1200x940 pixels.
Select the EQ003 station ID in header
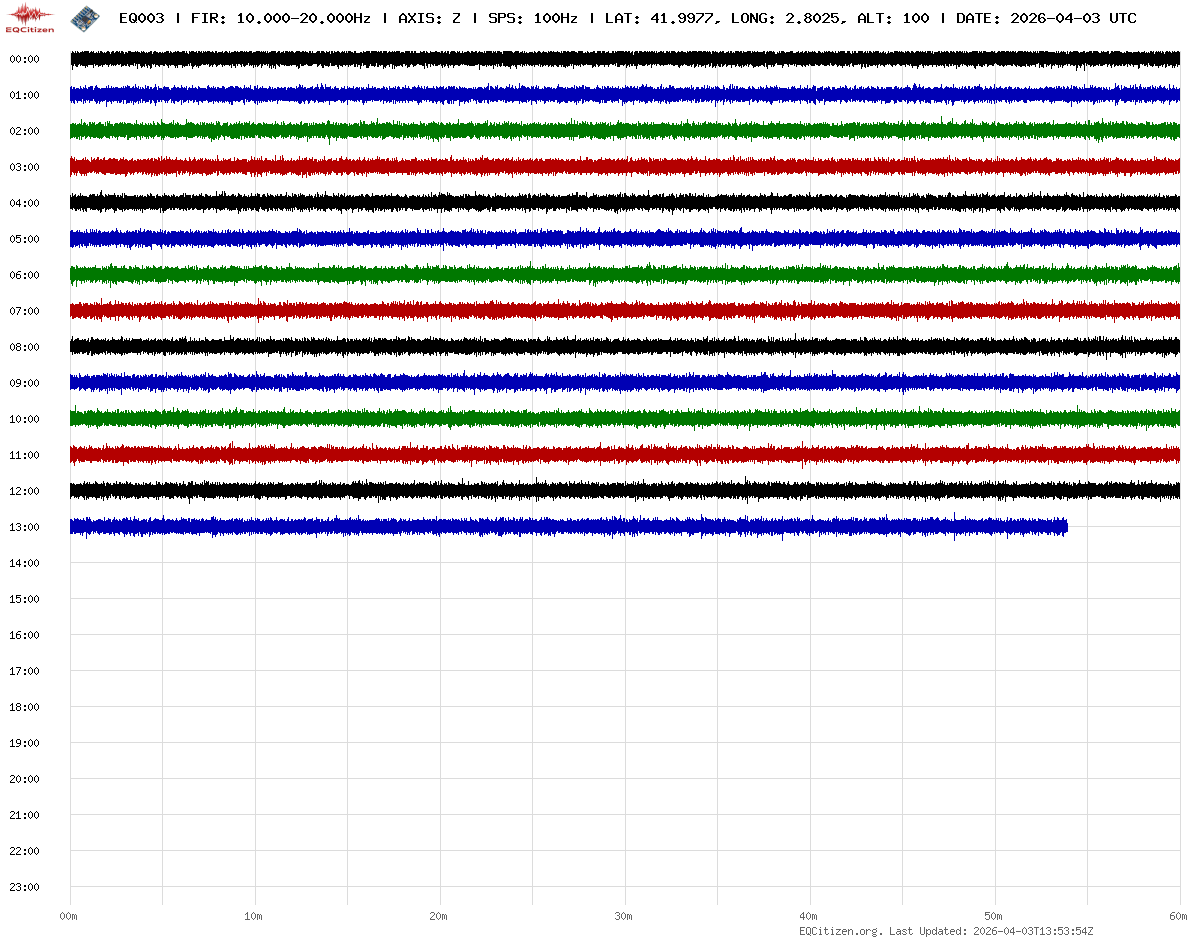click(141, 18)
